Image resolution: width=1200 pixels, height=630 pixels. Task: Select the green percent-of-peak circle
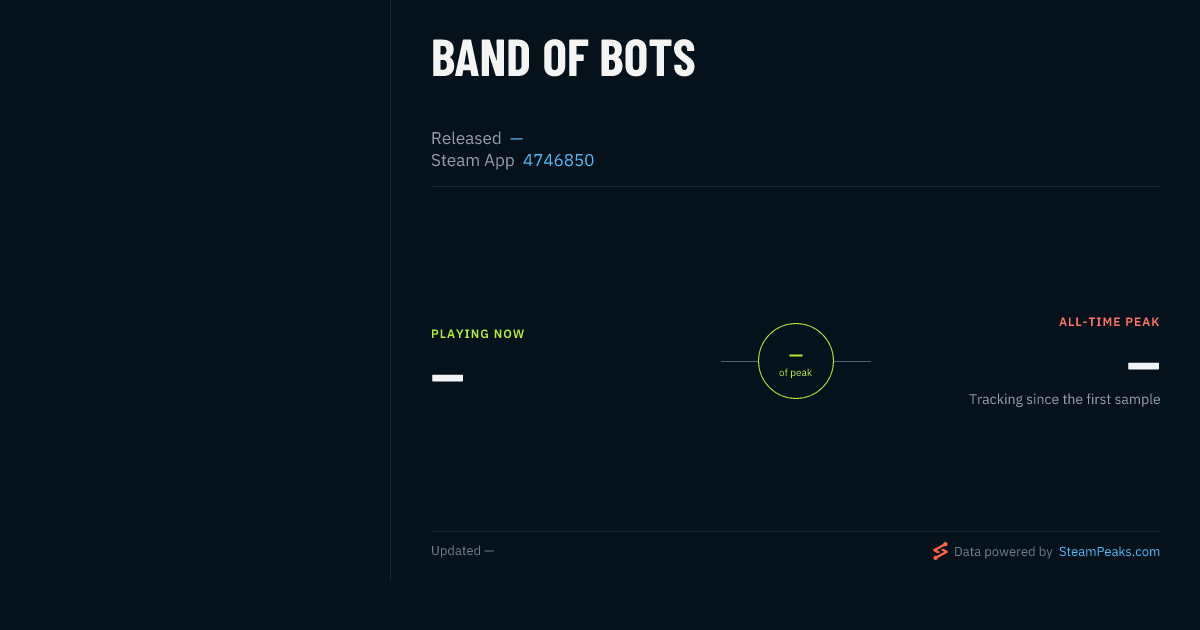point(796,361)
